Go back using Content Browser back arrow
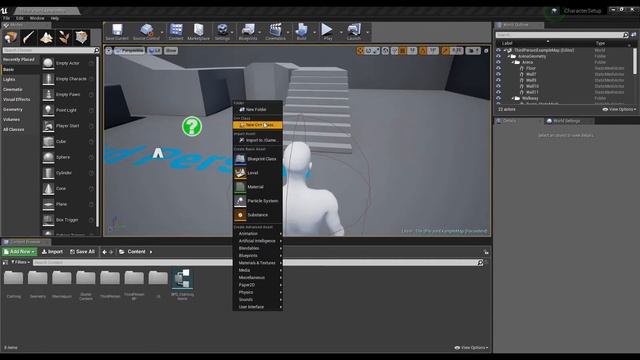 [x=104, y=252]
